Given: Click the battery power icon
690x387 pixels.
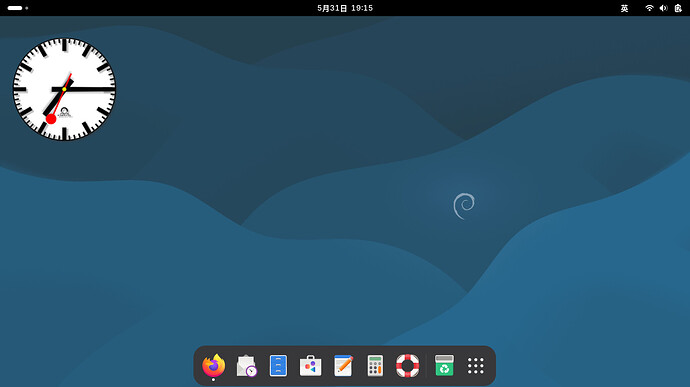Looking at the screenshot, I should tap(678, 8).
